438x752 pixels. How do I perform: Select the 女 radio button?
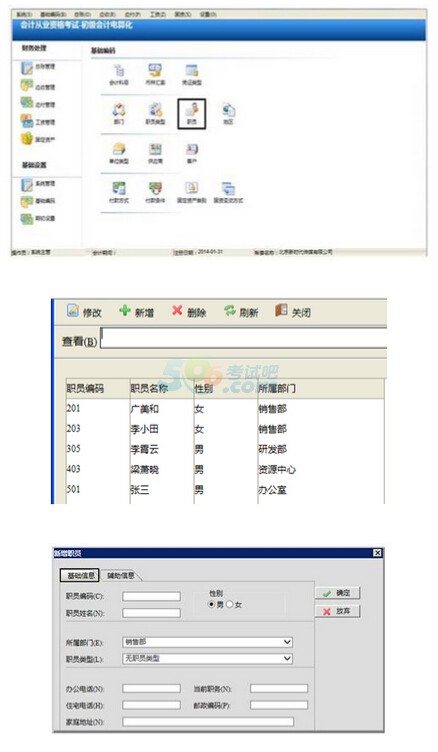pos(229,604)
